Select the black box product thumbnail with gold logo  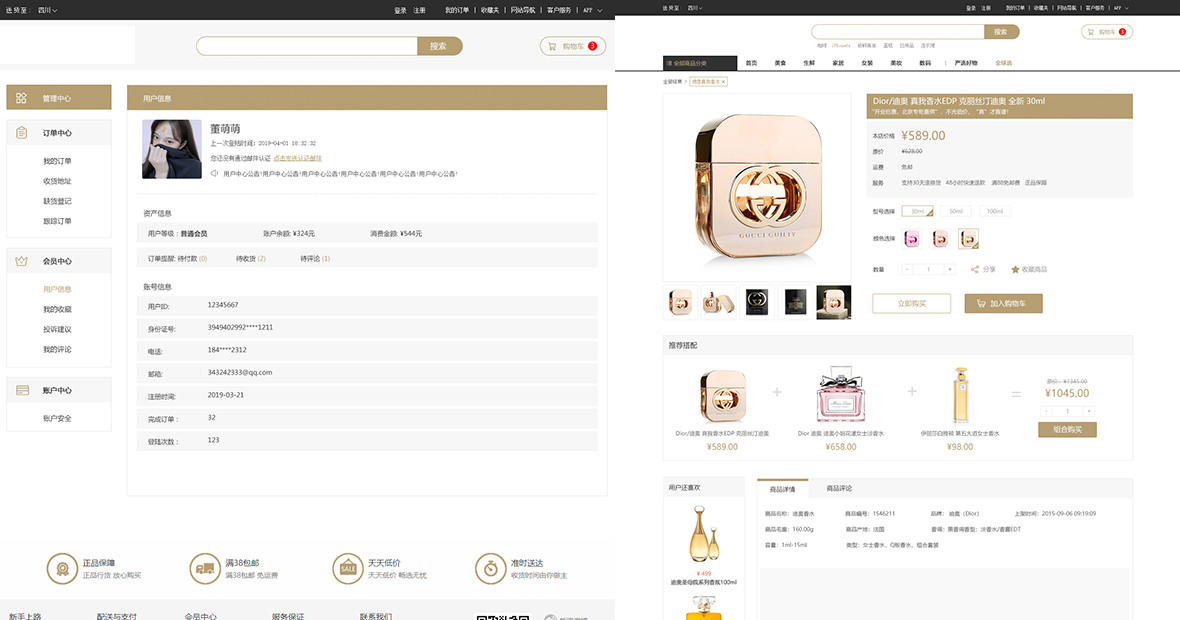coord(757,302)
